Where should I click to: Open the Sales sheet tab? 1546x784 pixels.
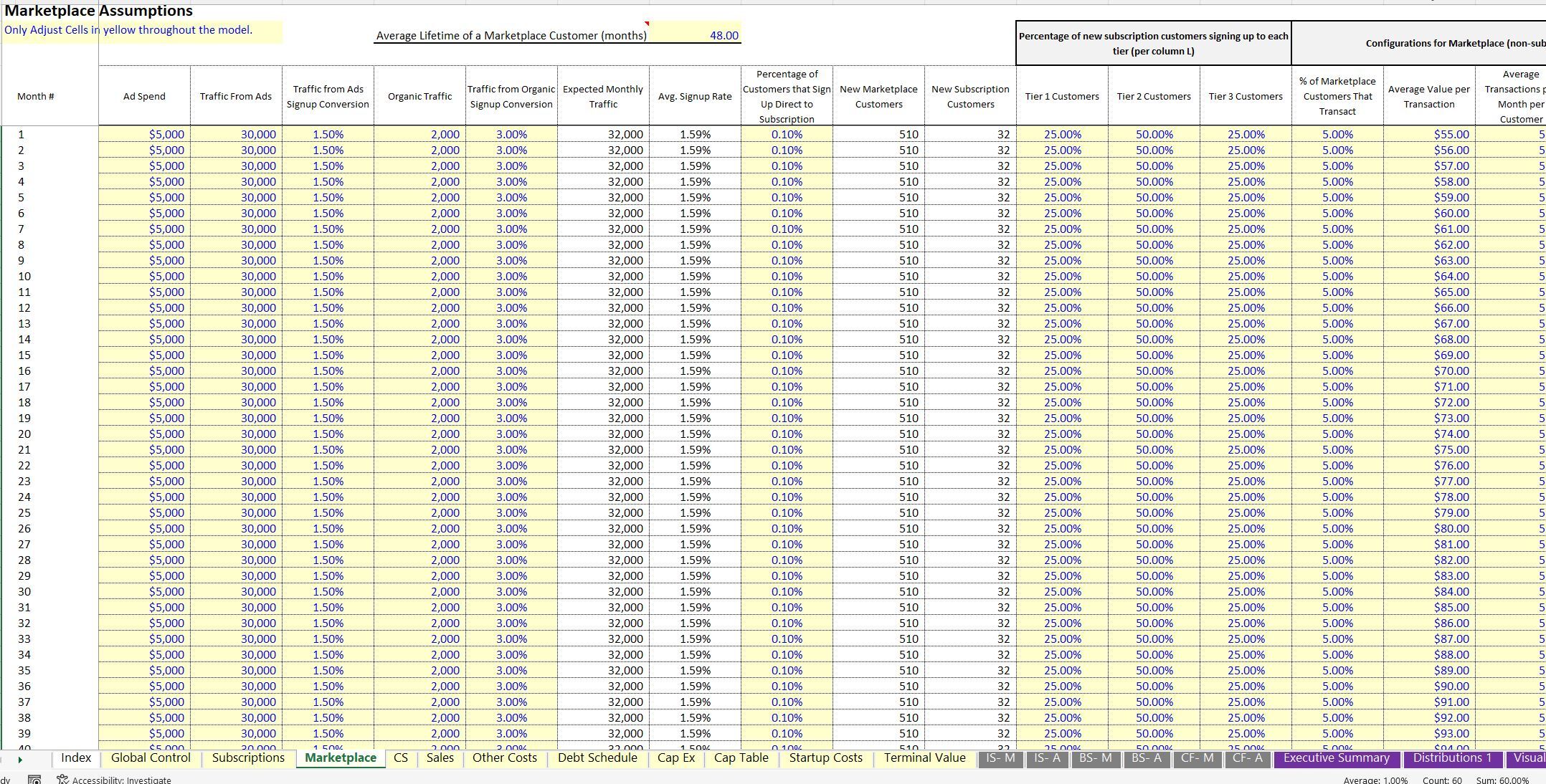click(440, 758)
